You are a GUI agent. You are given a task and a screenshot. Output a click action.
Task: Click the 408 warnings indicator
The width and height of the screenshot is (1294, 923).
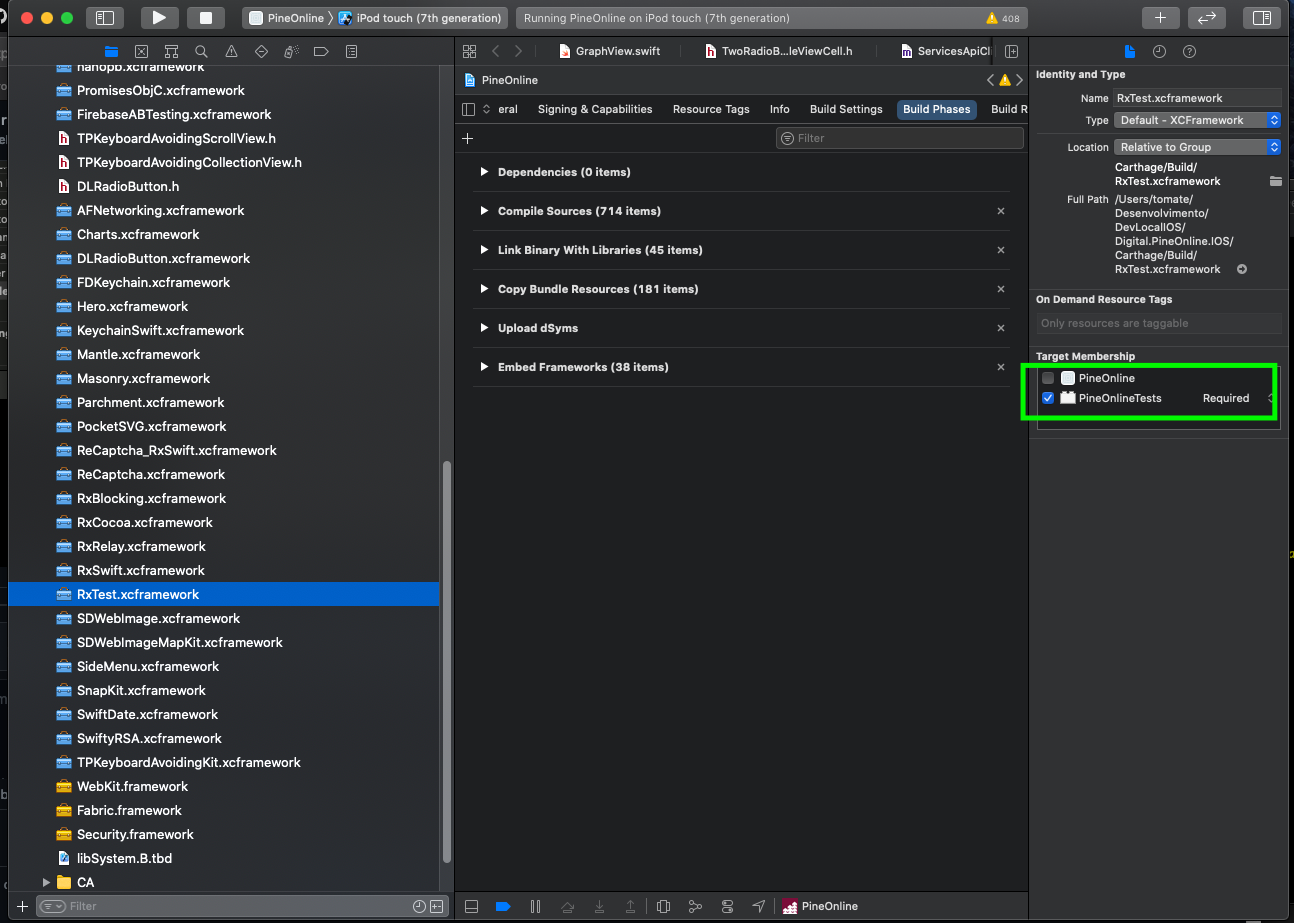click(x=1003, y=18)
